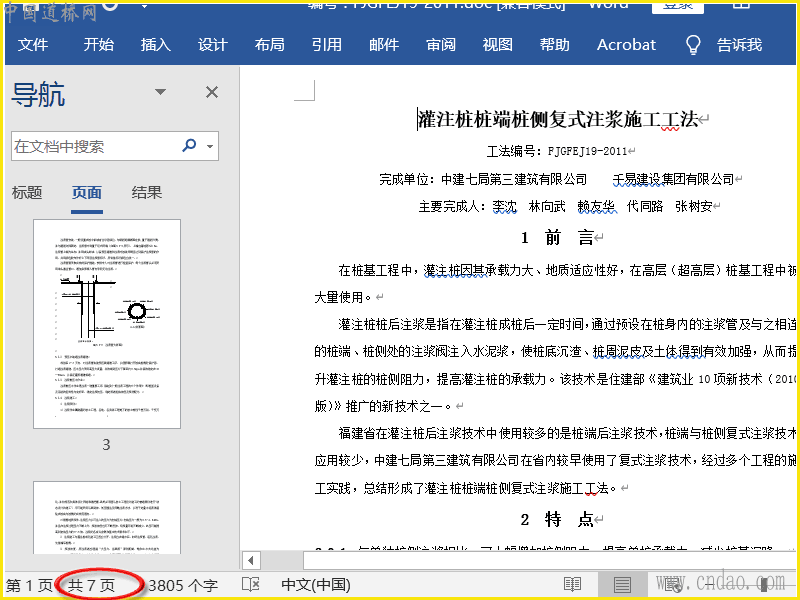Change language 中文(中国) in status bar
This screenshot has height=600, width=800.
[x=316, y=585]
